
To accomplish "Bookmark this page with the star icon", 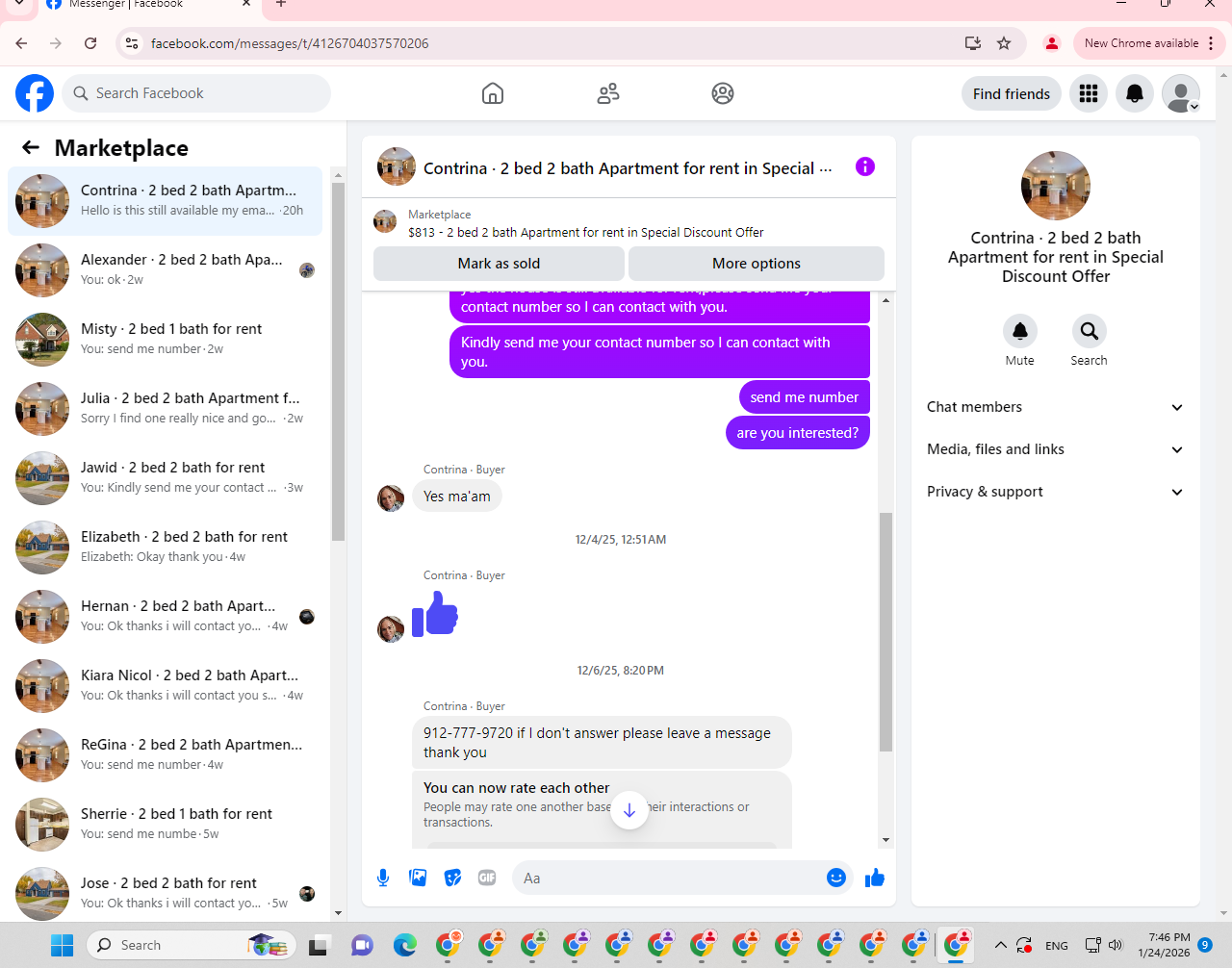I will tap(1004, 43).
